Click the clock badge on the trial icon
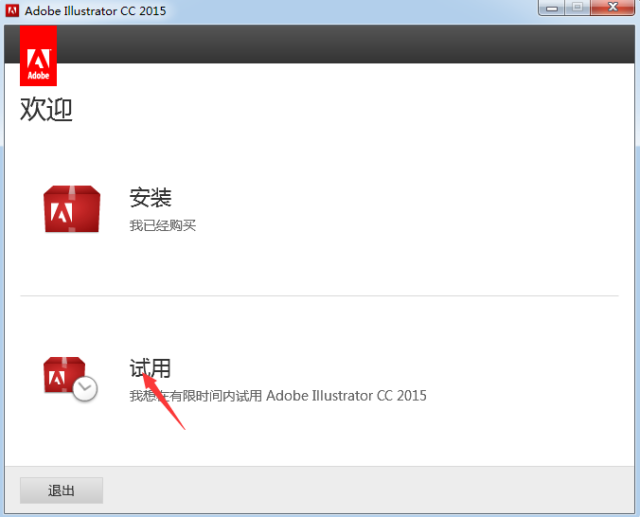Image resolution: width=640 pixels, height=517 pixels. pyautogui.click(x=85, y=388)
